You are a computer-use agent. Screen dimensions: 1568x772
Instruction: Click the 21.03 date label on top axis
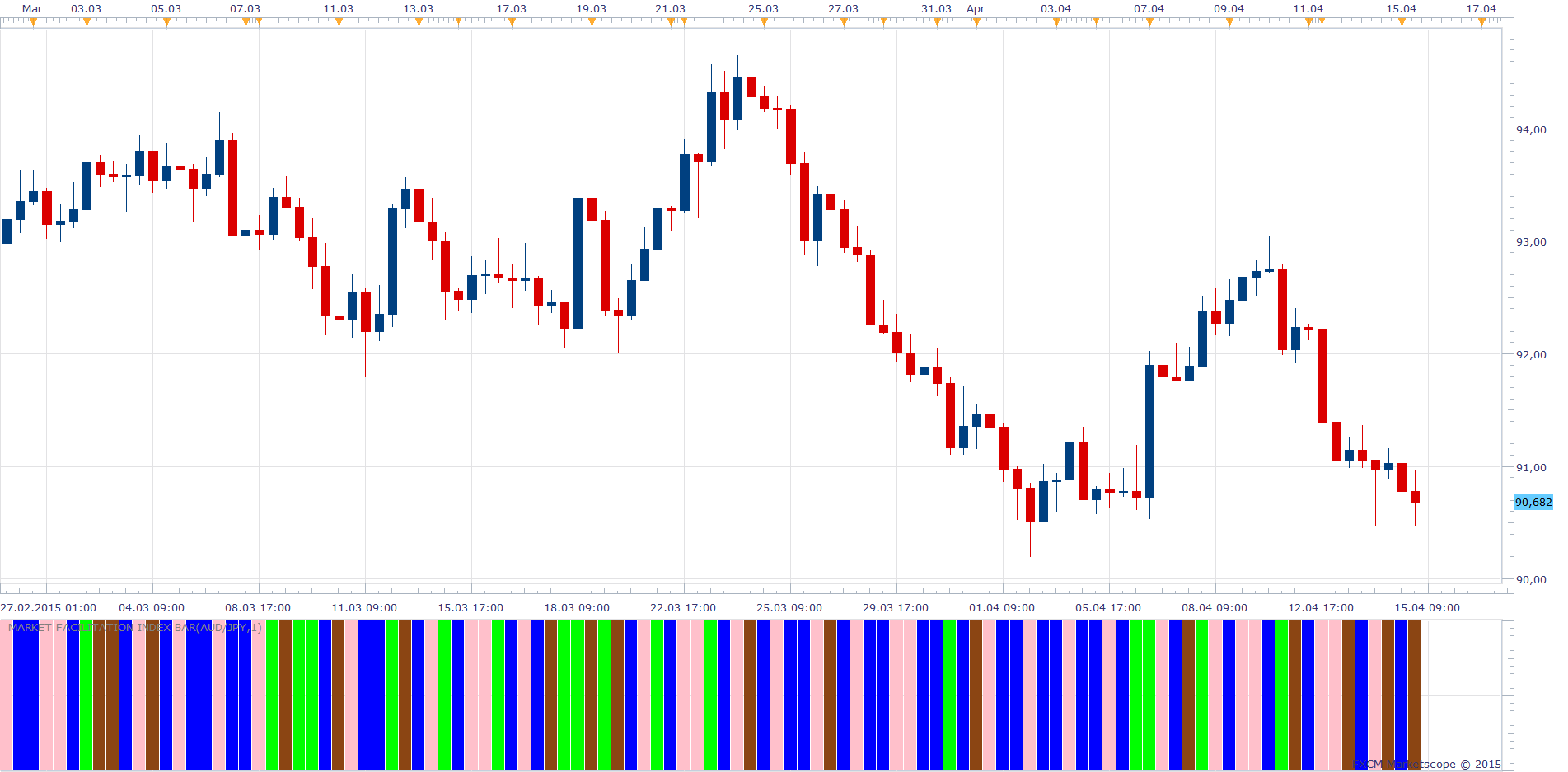tap(671, 8)
